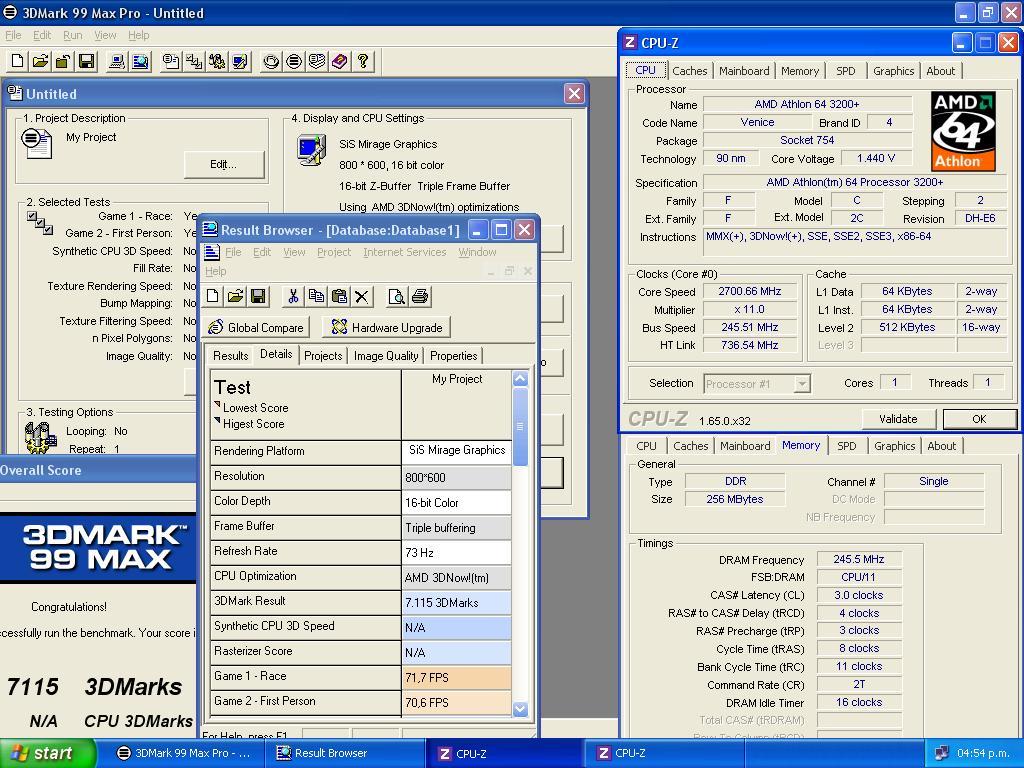The width and height of the screenshot is (1024, 768).
Task: Open Processor #1 selection dropdown in CPU-Z
Action: click(802, 384)
